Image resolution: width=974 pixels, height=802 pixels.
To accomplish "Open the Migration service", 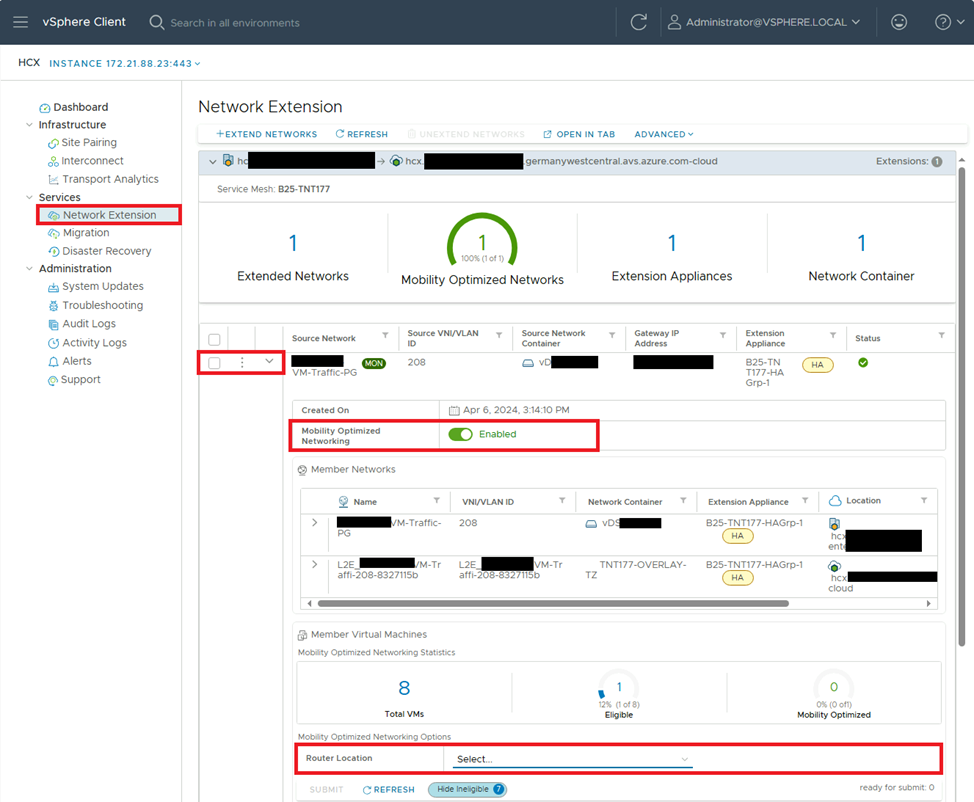I will [86, 233].
